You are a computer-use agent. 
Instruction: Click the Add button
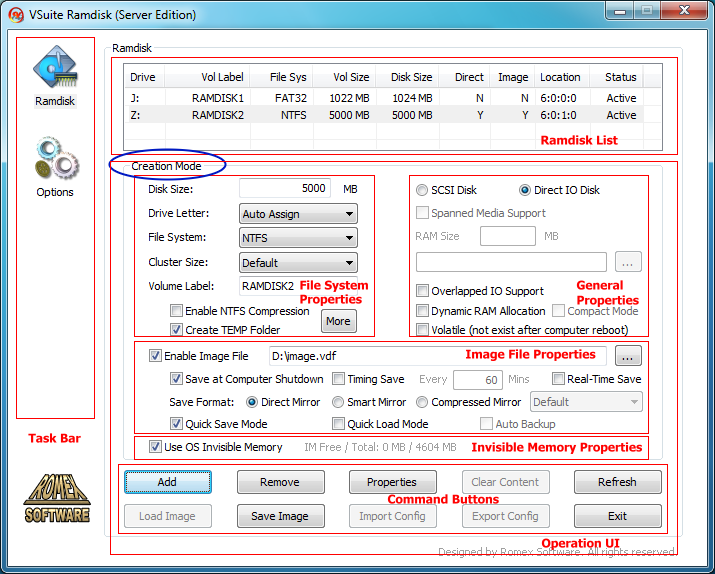click(168, 482)
